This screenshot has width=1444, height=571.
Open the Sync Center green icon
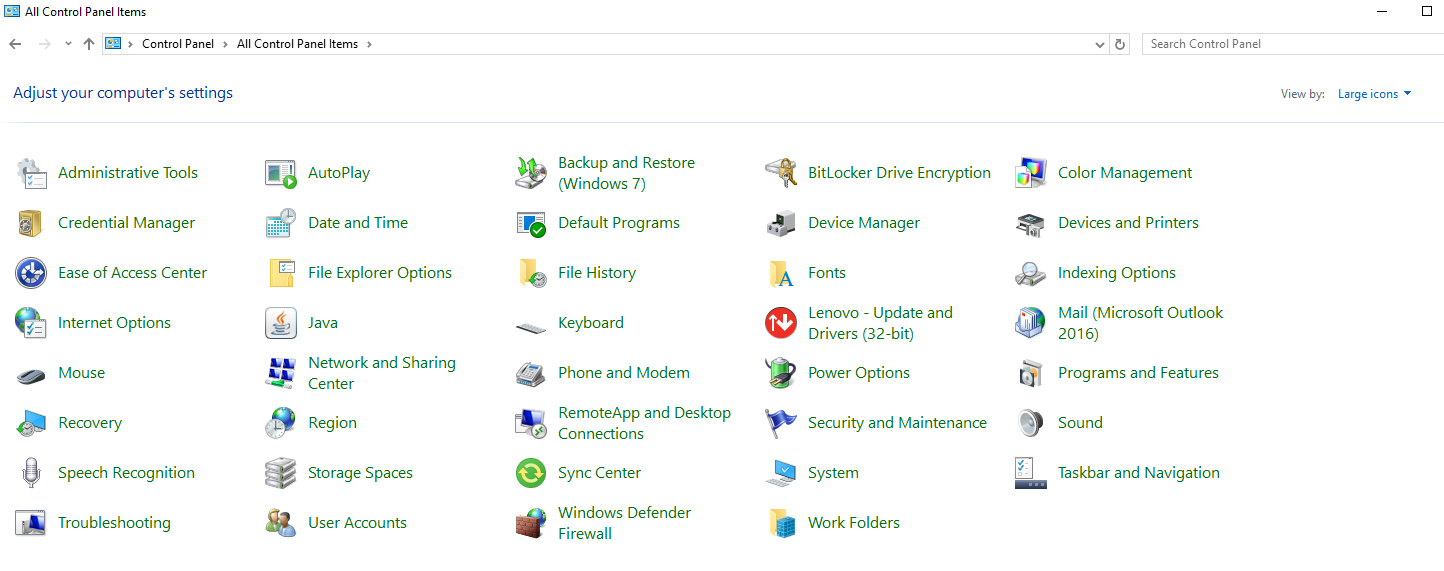[531, 473]
